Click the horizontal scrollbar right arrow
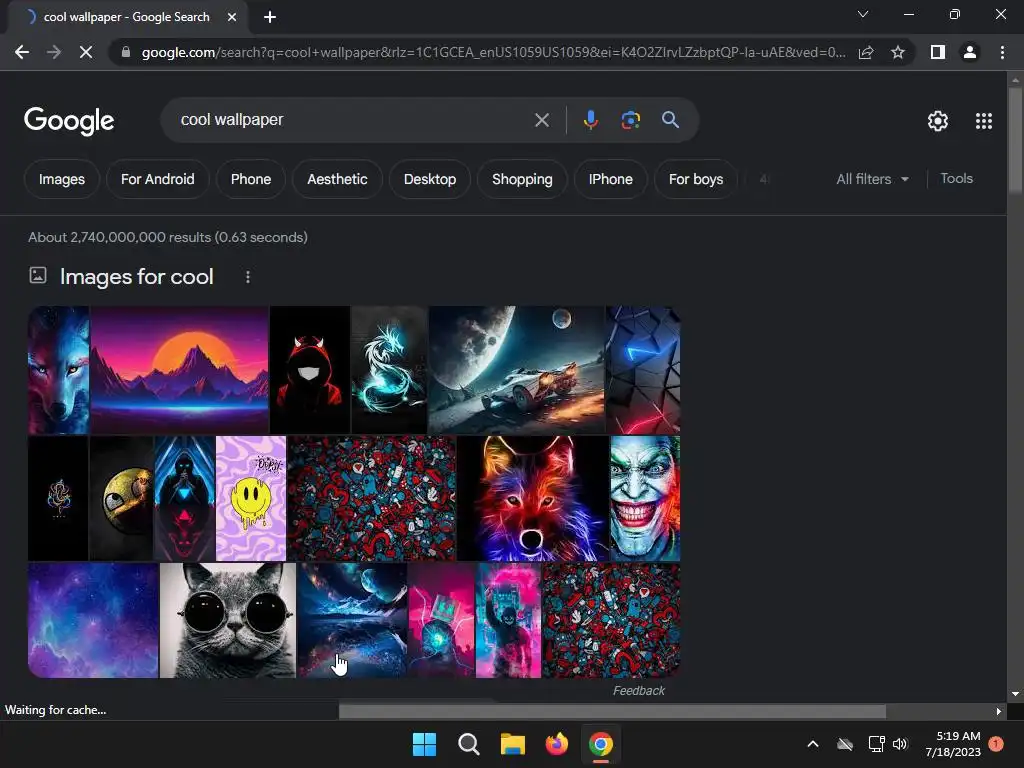 click(x=999, y=711)
